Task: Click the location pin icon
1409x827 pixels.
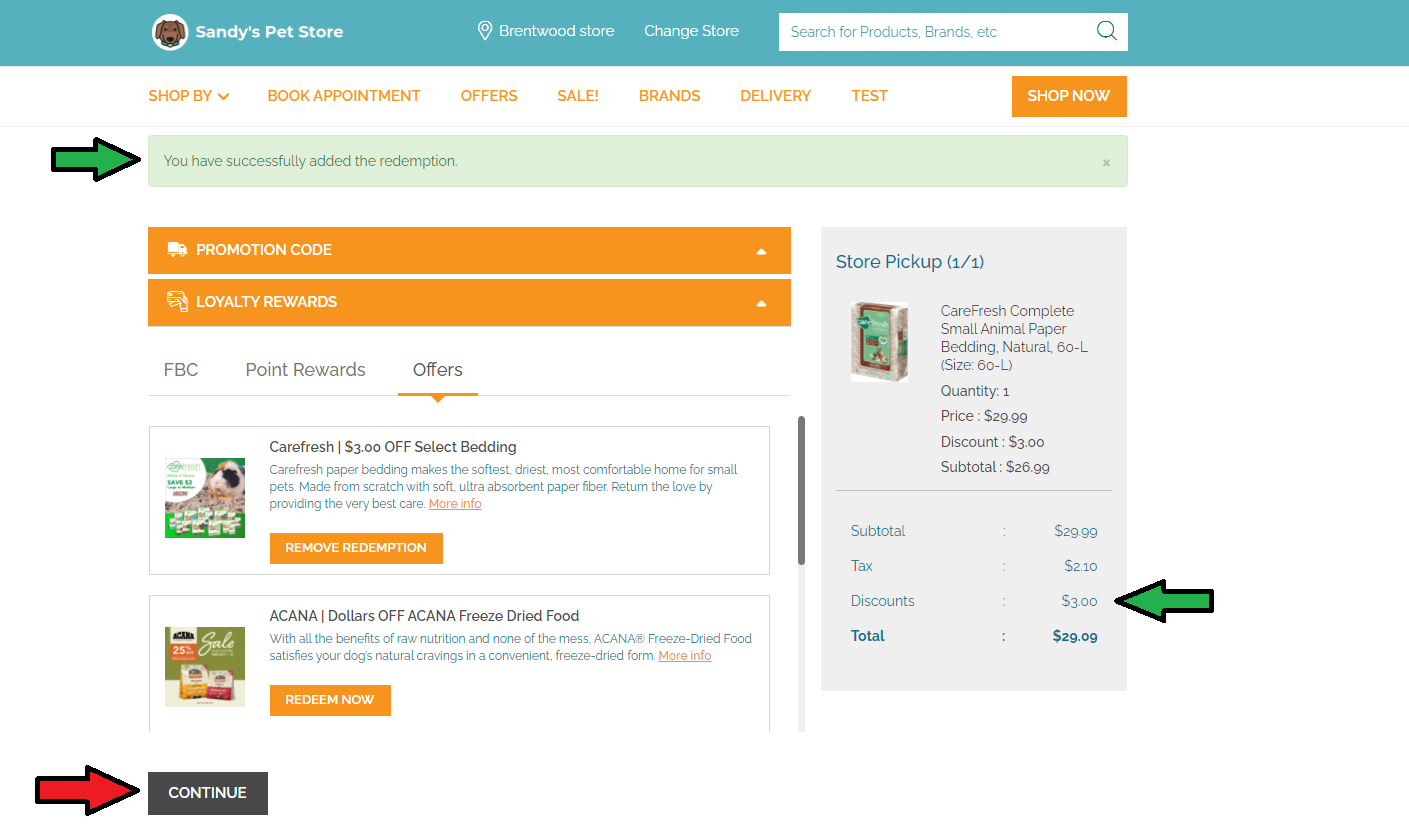Action: [x=485, y=31]
